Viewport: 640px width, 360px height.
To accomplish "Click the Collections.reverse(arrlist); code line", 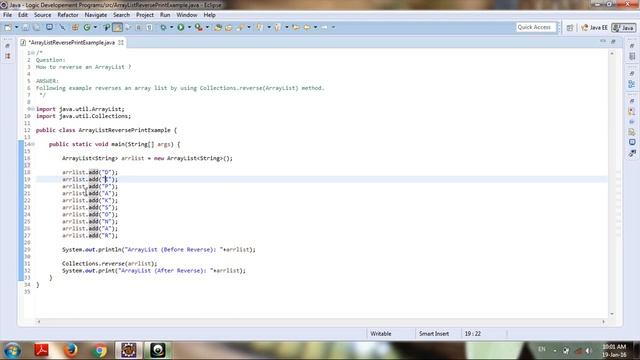I will point(109,264).
